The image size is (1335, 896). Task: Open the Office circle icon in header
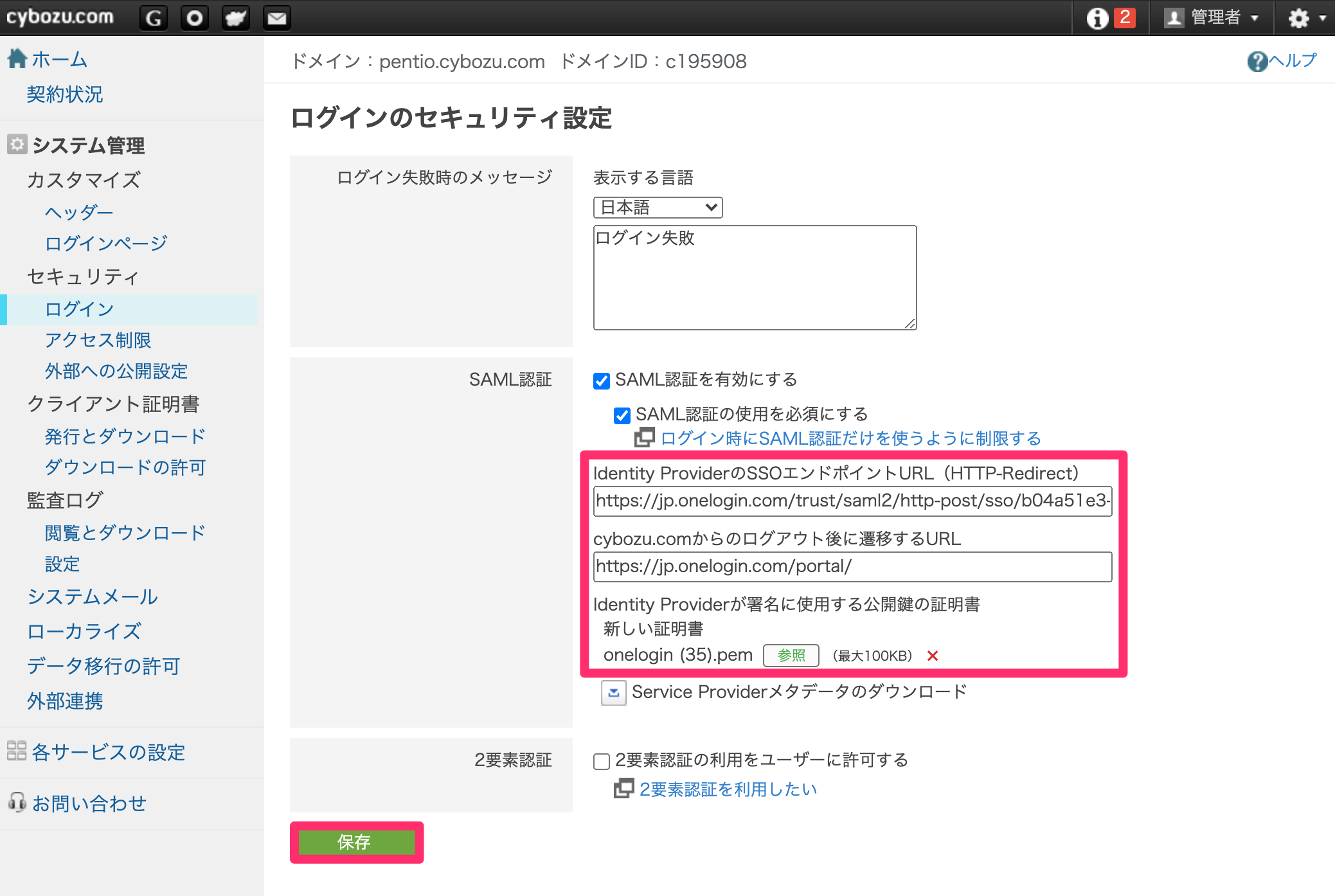[194, 17]
